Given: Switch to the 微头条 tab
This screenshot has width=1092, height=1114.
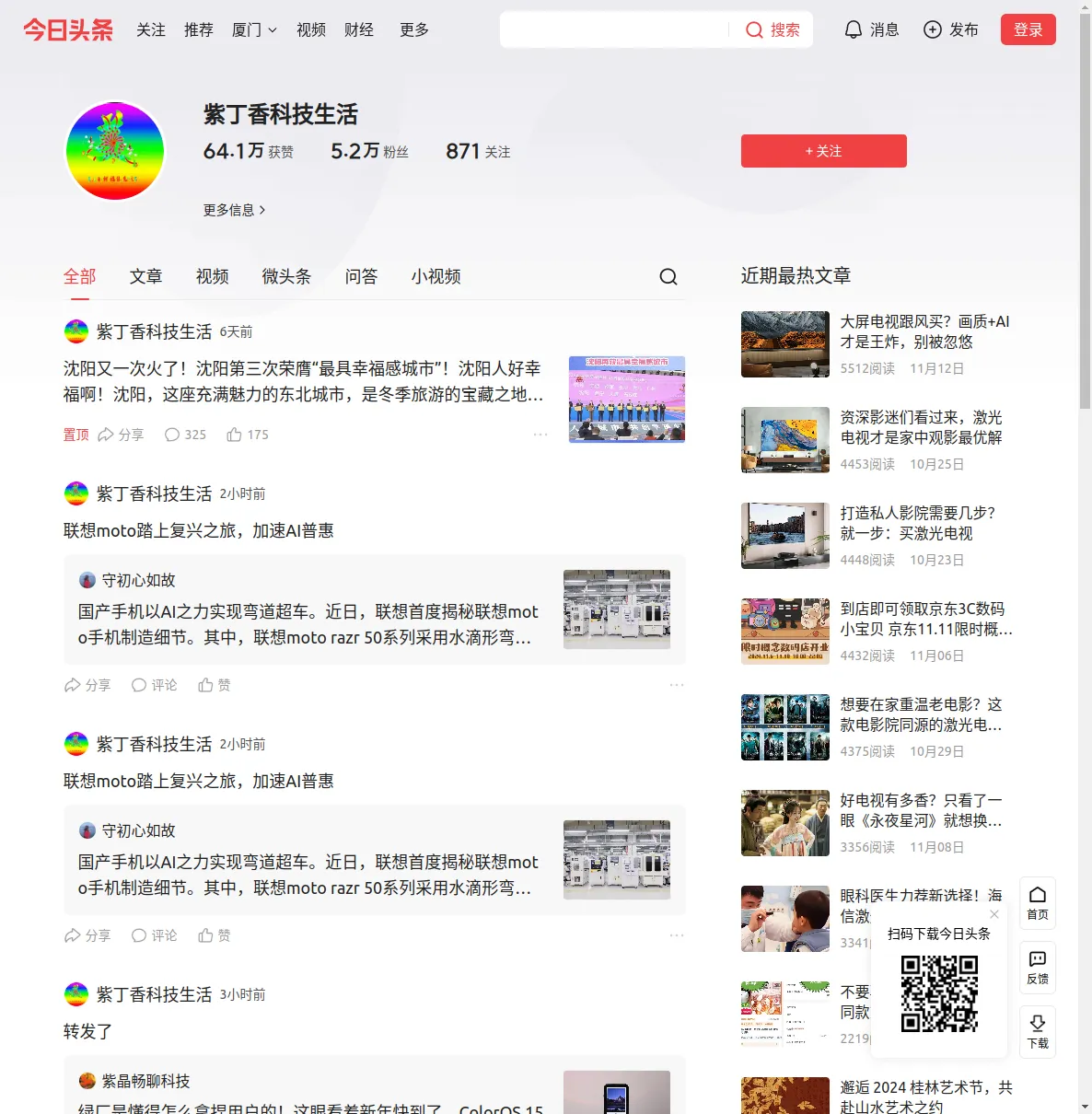Looking at the screenshot, I should click(286, 276).
